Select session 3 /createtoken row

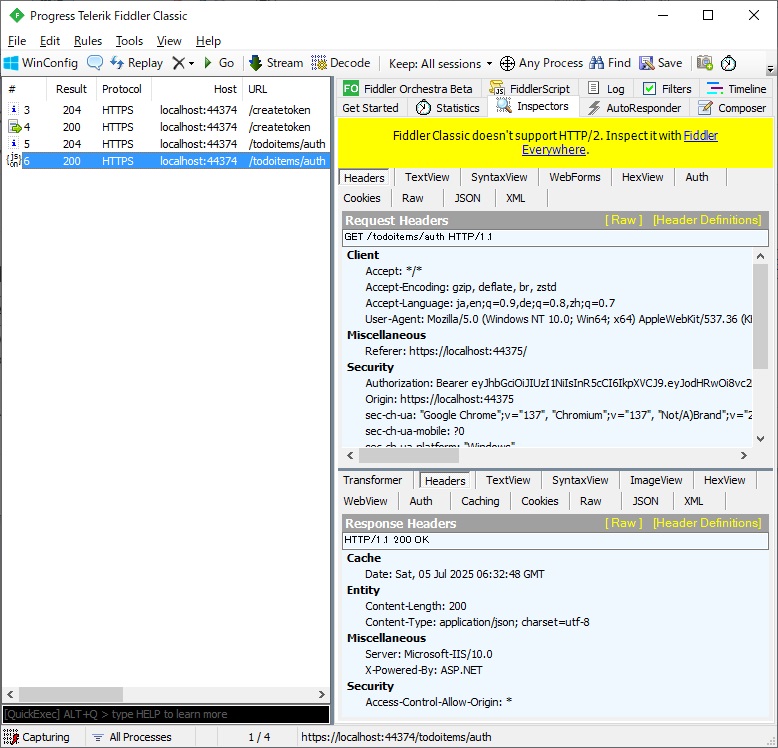166,110
